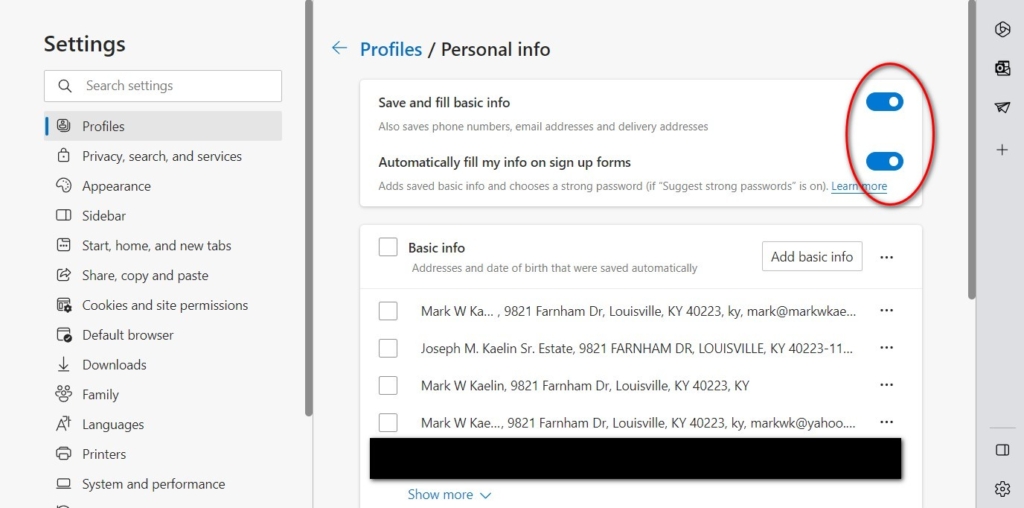This screenshot has width=1024, height=508.
Task: Go to Cookies and site permissions
Action: pyautogui.click(x=164, y=305)
